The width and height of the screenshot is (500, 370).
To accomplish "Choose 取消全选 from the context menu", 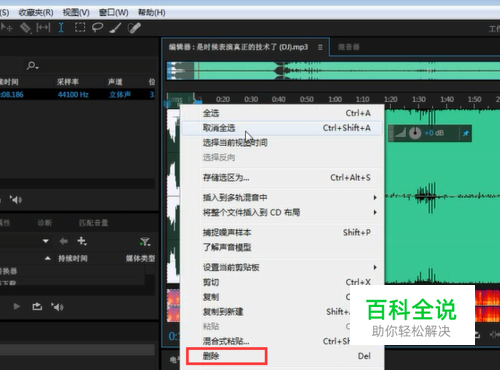I will 282,128.
